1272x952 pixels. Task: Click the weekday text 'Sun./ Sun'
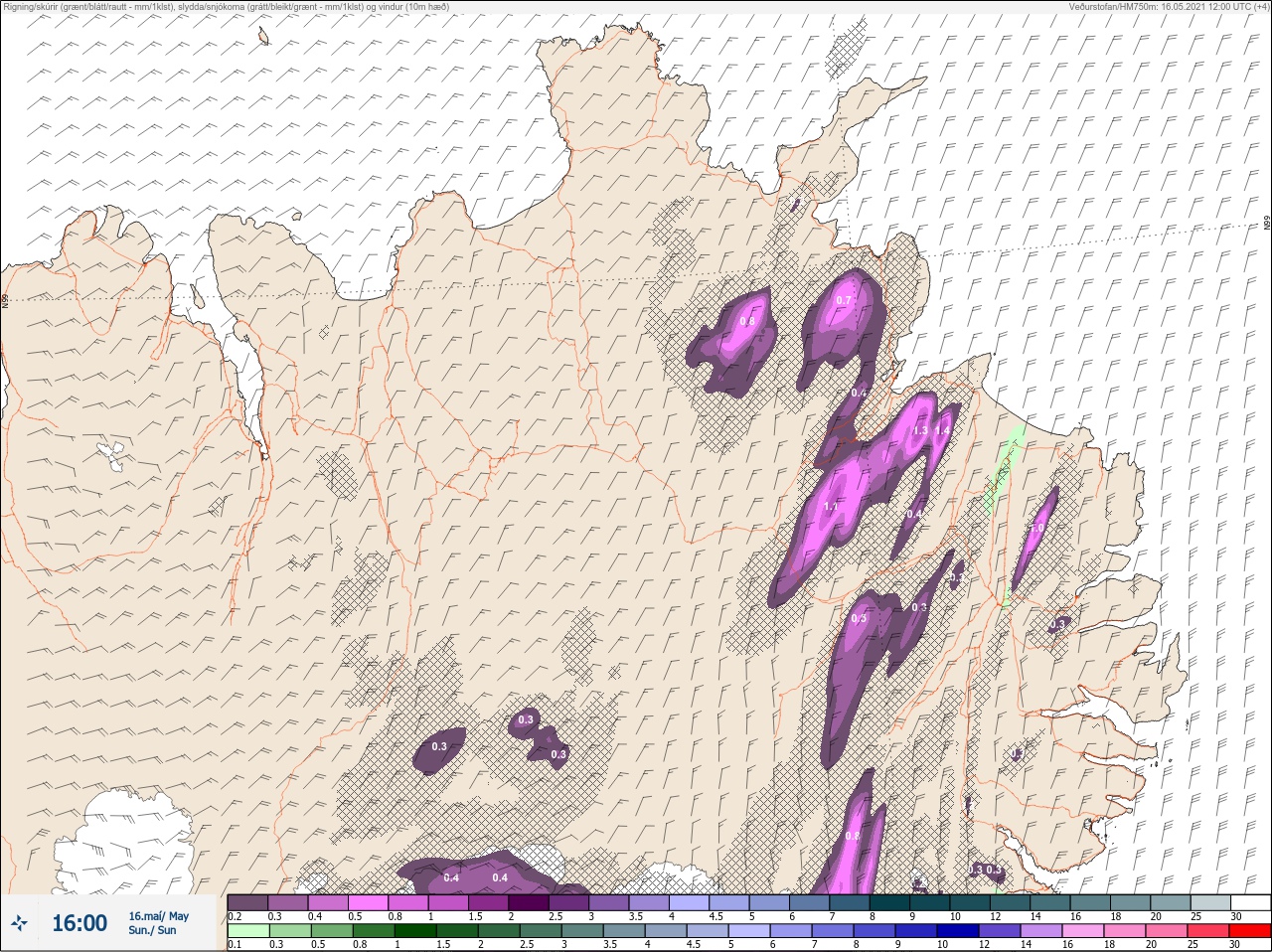[152, 930]
